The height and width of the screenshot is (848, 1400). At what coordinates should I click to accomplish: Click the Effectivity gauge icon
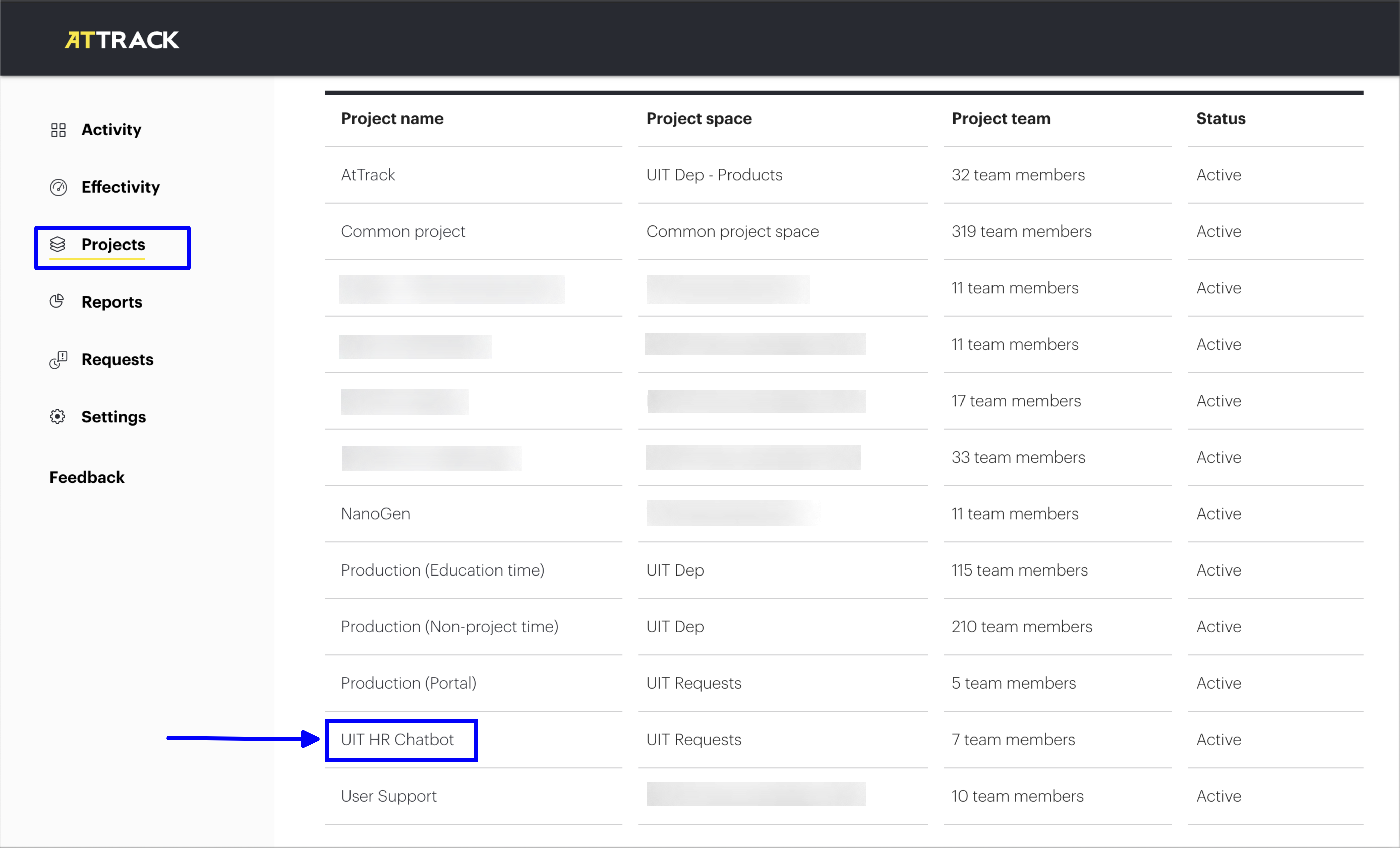pos(58,188)
